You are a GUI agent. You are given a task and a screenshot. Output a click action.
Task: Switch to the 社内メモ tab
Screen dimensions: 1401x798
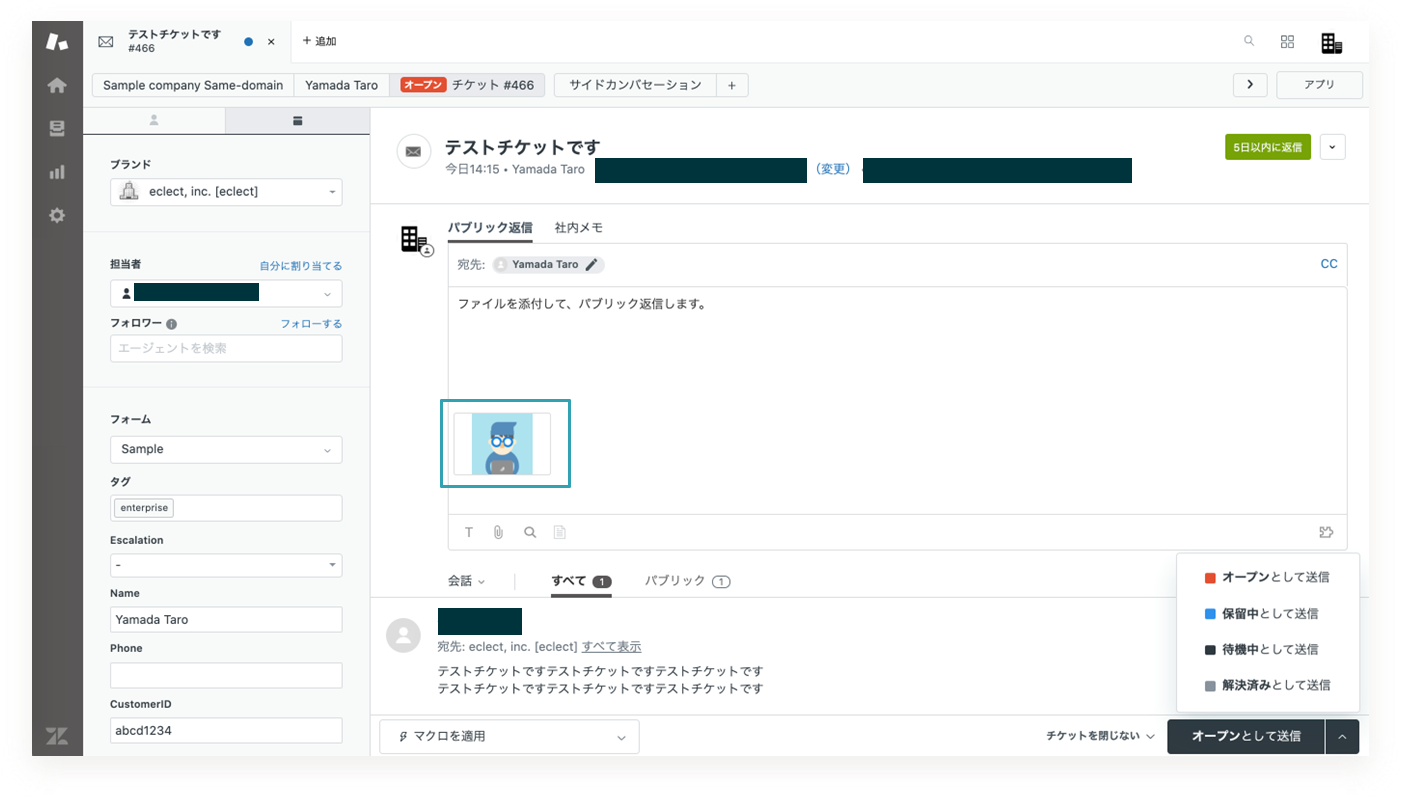(x=579, y=228)
